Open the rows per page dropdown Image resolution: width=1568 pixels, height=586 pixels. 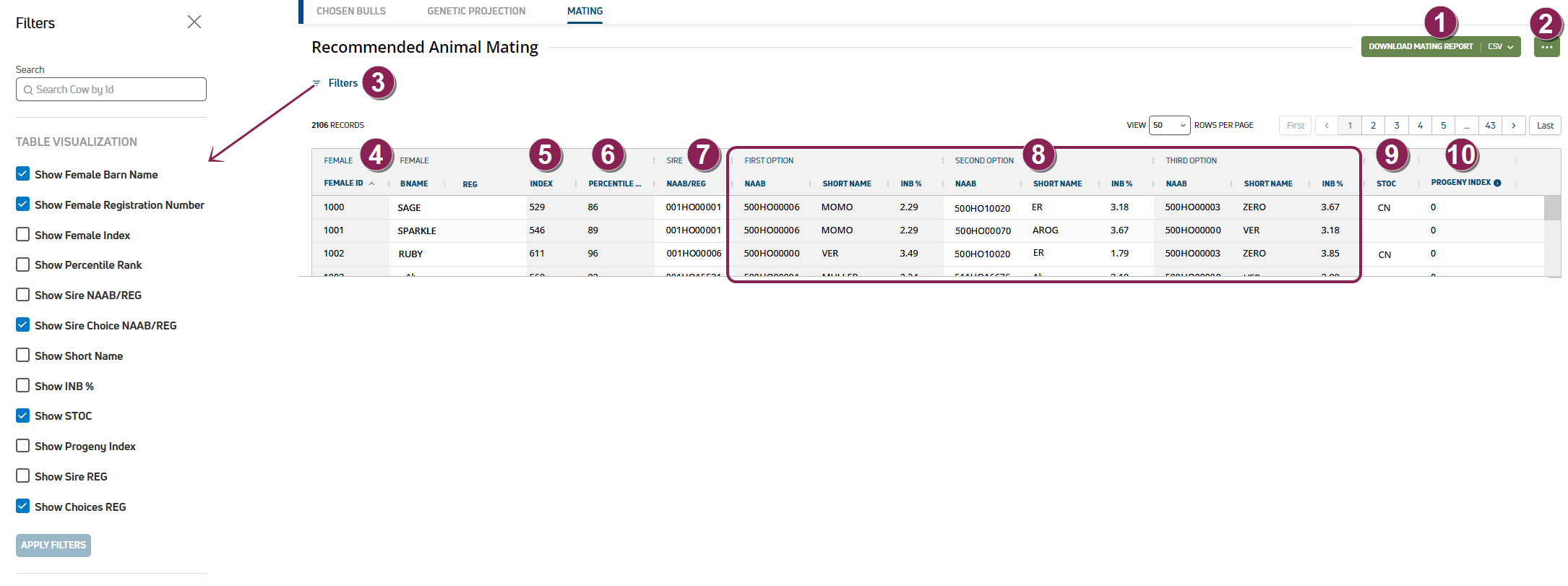1169,126
